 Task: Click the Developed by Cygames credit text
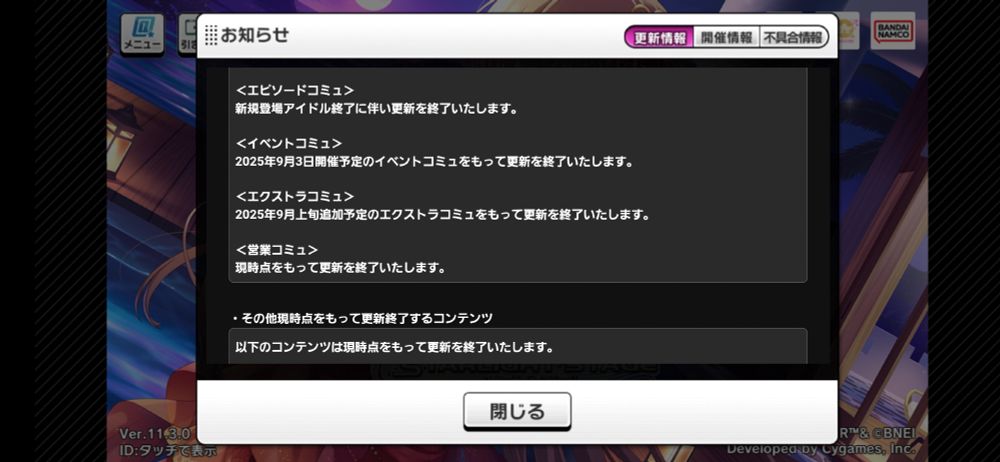tap(821, 449)
